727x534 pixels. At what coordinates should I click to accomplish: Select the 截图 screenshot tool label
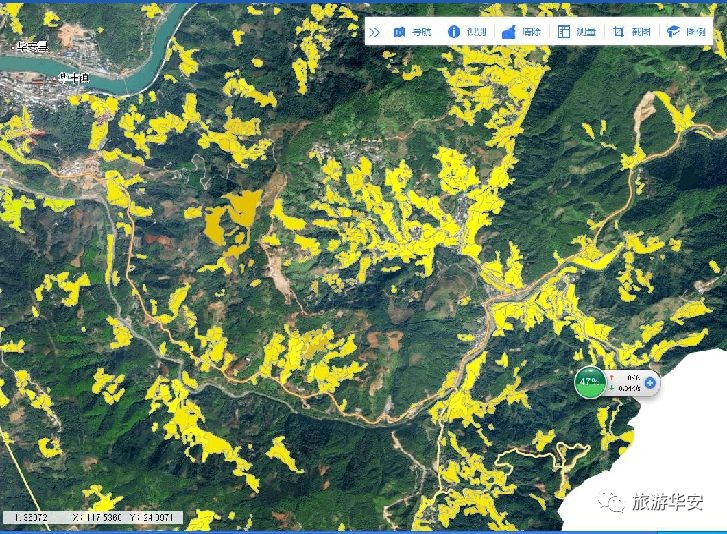(640, 32)
